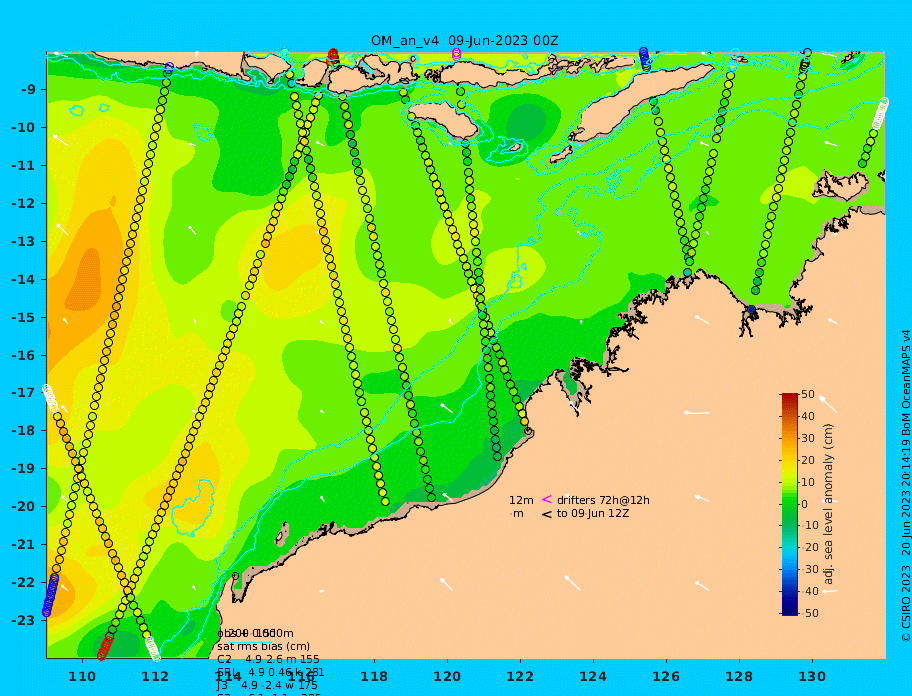912x696 pixels.
Task: Click the latitude axis label "-17"
Action: 23,393
